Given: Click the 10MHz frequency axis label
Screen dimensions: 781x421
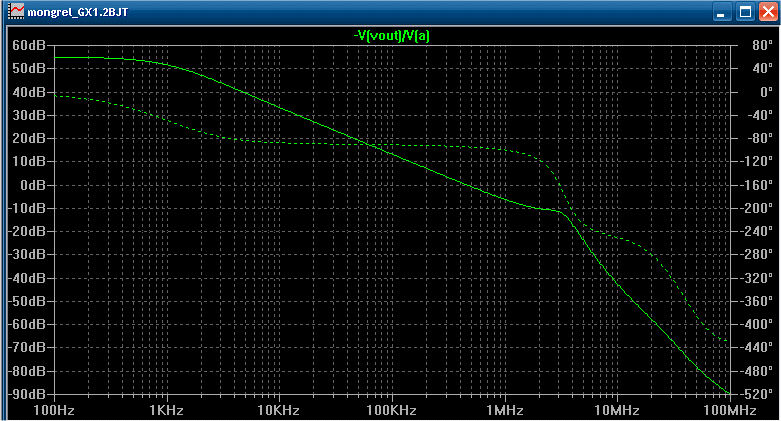Looking at the screenshot, I should 617,411.
